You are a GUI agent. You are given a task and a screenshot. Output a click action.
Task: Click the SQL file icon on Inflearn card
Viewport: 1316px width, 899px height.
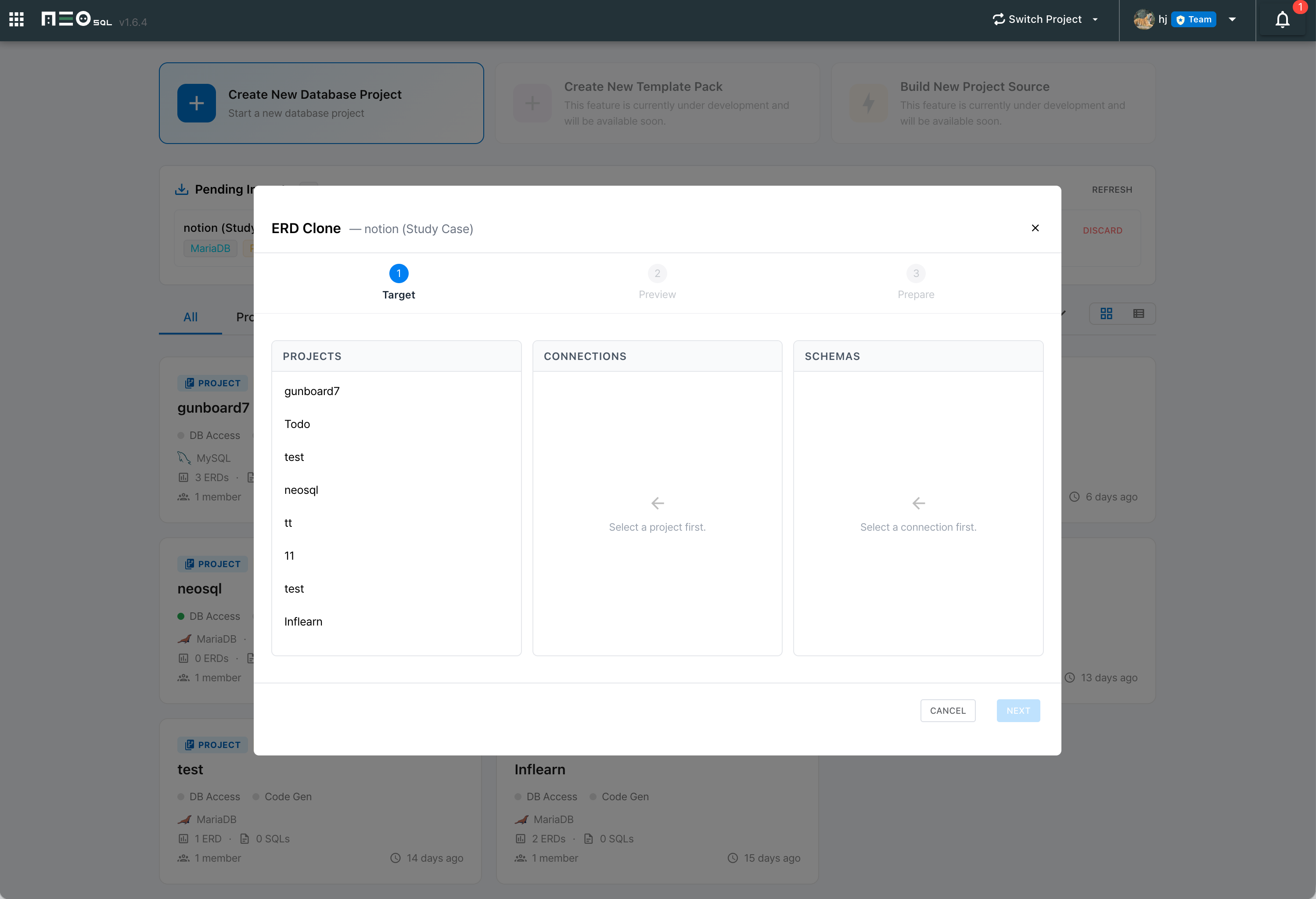click(588, 839)
